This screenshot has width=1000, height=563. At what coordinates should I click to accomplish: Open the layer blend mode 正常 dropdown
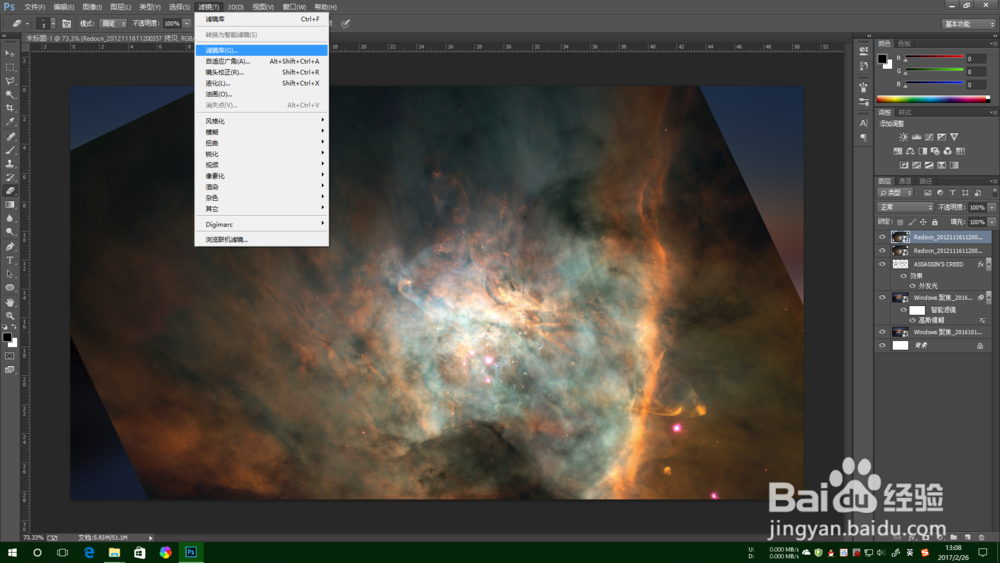click(906, 207)
